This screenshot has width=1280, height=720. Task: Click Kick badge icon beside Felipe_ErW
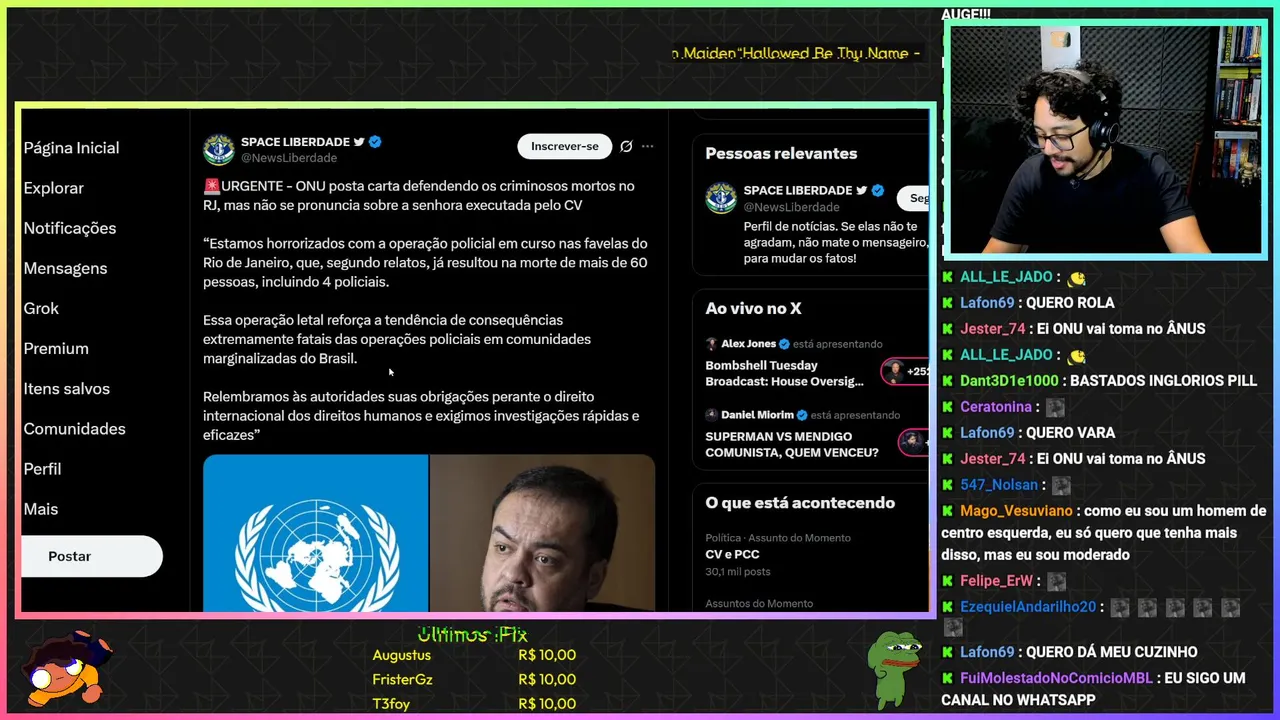pyautogui.click(x=948, y=581)
